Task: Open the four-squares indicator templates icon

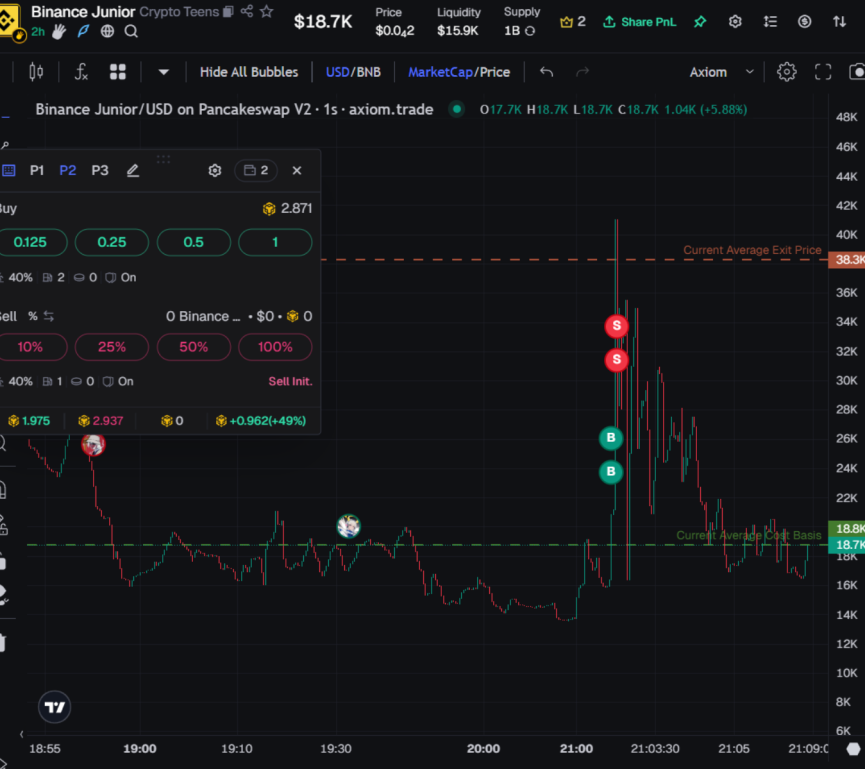Action: (x=118, y=72)
